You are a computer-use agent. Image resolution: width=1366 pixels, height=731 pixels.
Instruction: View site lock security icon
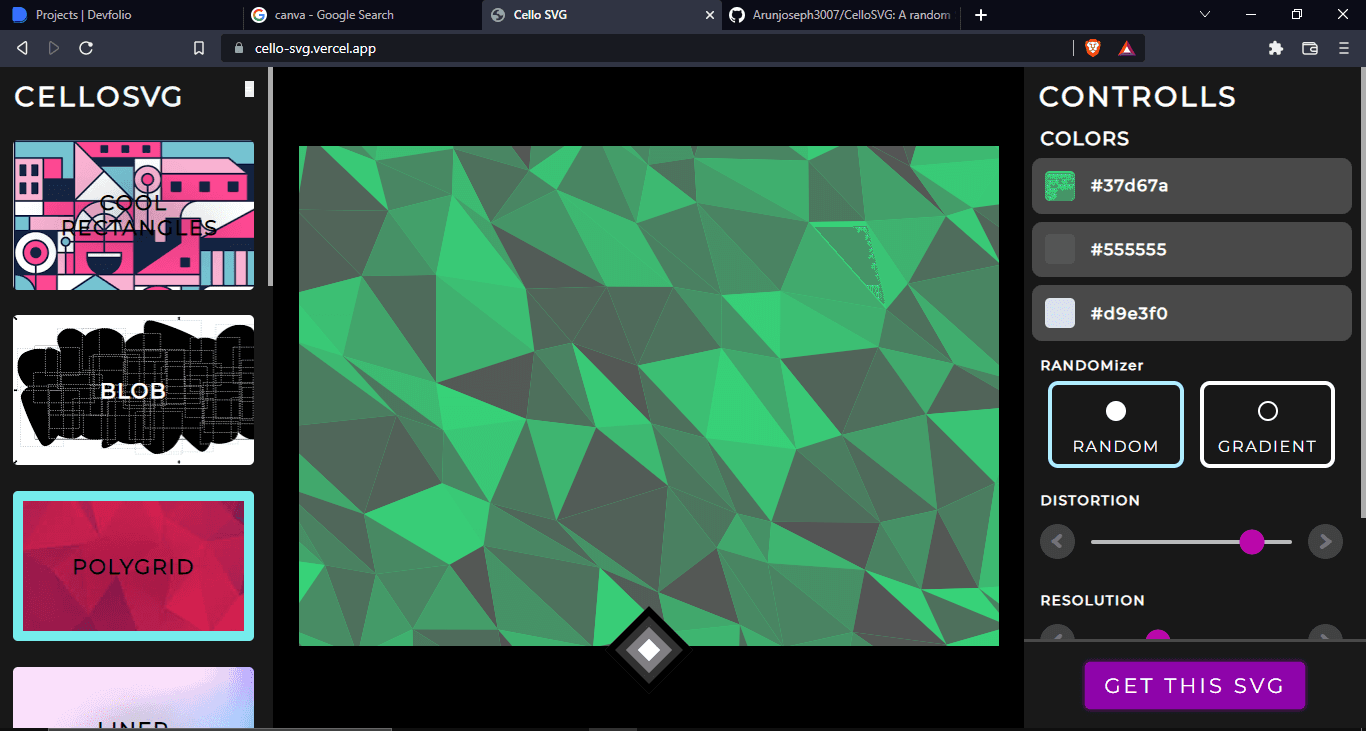coord(238,48)
